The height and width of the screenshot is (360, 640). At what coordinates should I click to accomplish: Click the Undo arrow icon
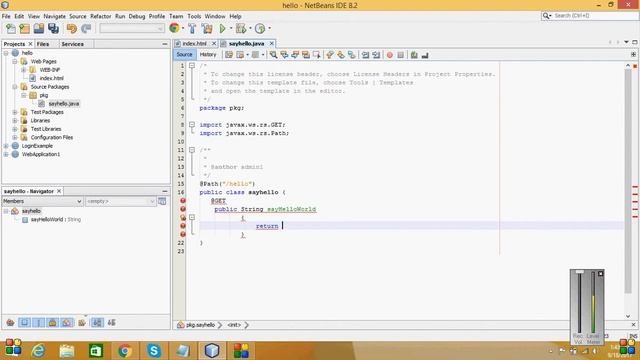click(x=72, y=29)
